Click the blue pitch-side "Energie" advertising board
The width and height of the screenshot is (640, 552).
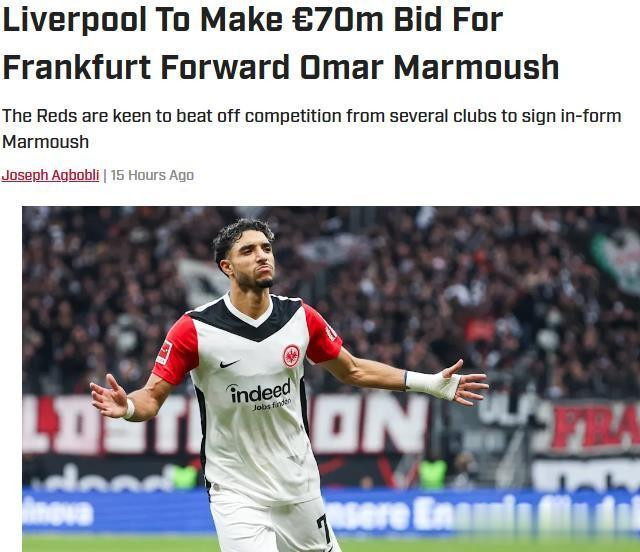tap(484, 513)
